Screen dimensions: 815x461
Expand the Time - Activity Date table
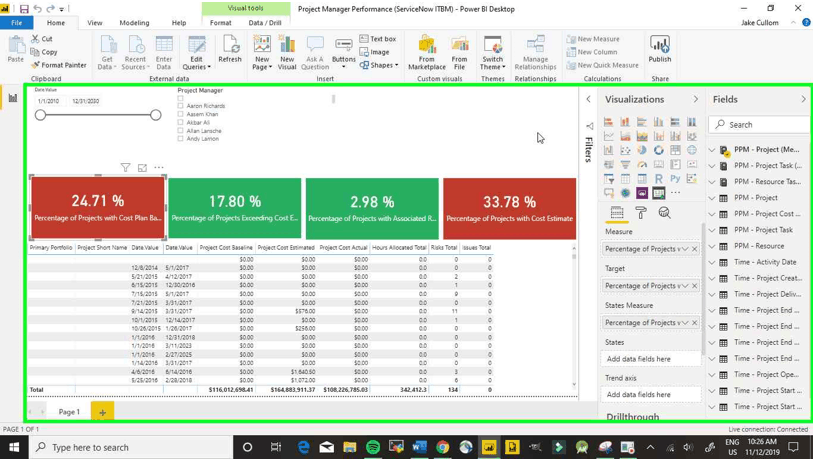click(x=712, y=262)
